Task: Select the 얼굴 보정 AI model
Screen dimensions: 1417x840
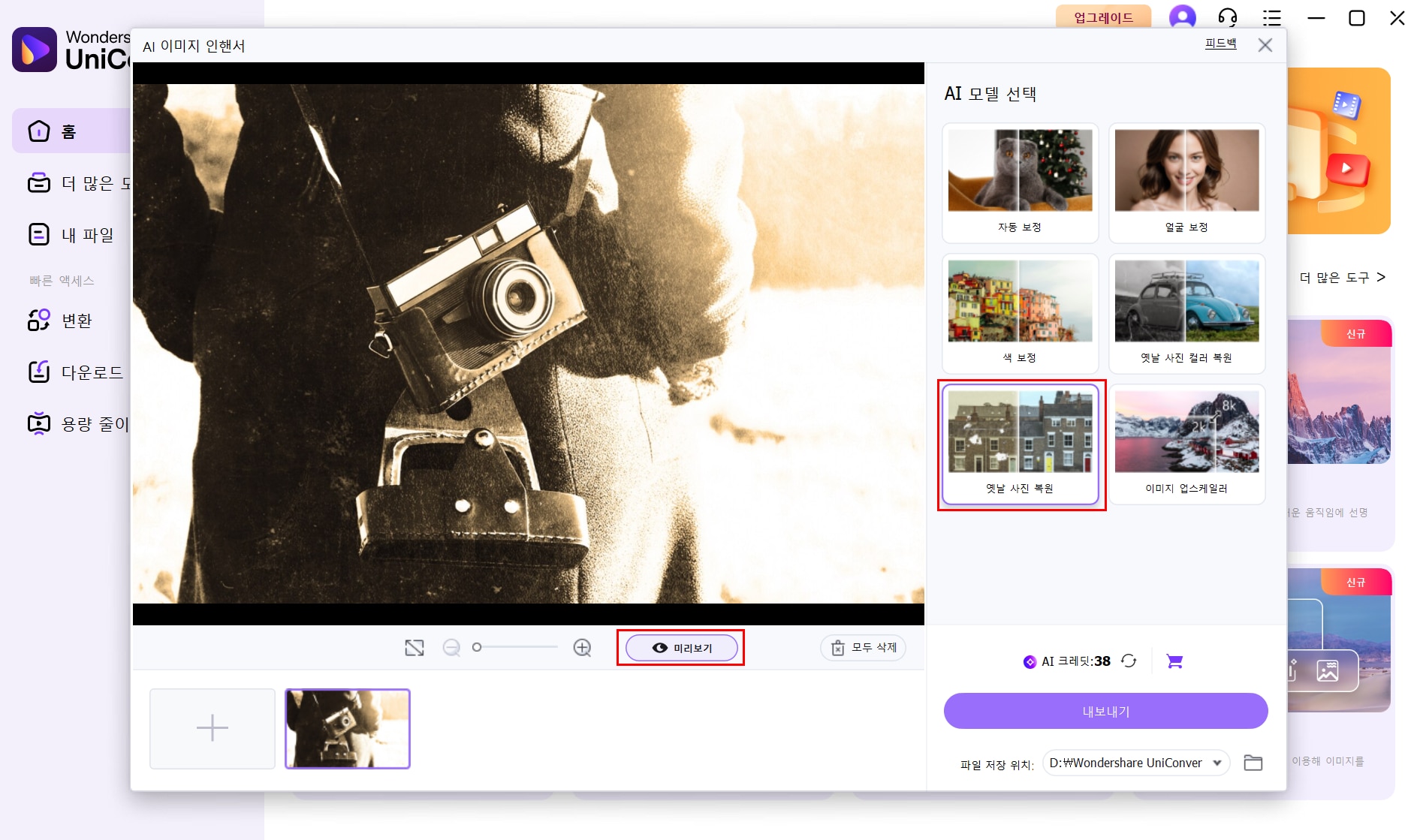Action: coord(1186,183)
